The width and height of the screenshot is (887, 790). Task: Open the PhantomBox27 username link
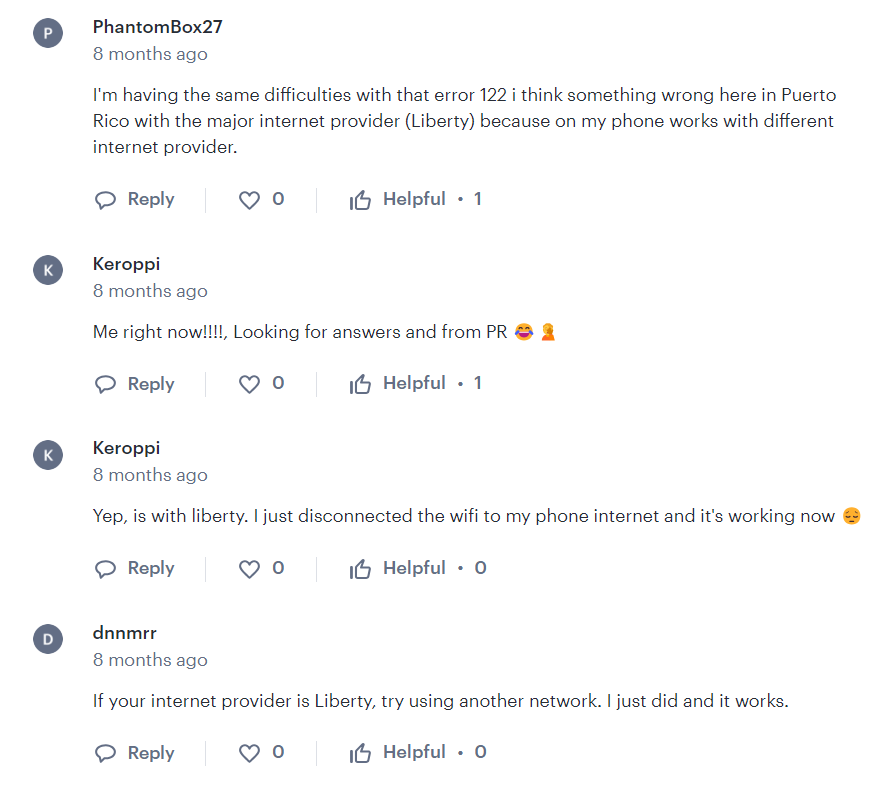point(157,27)
